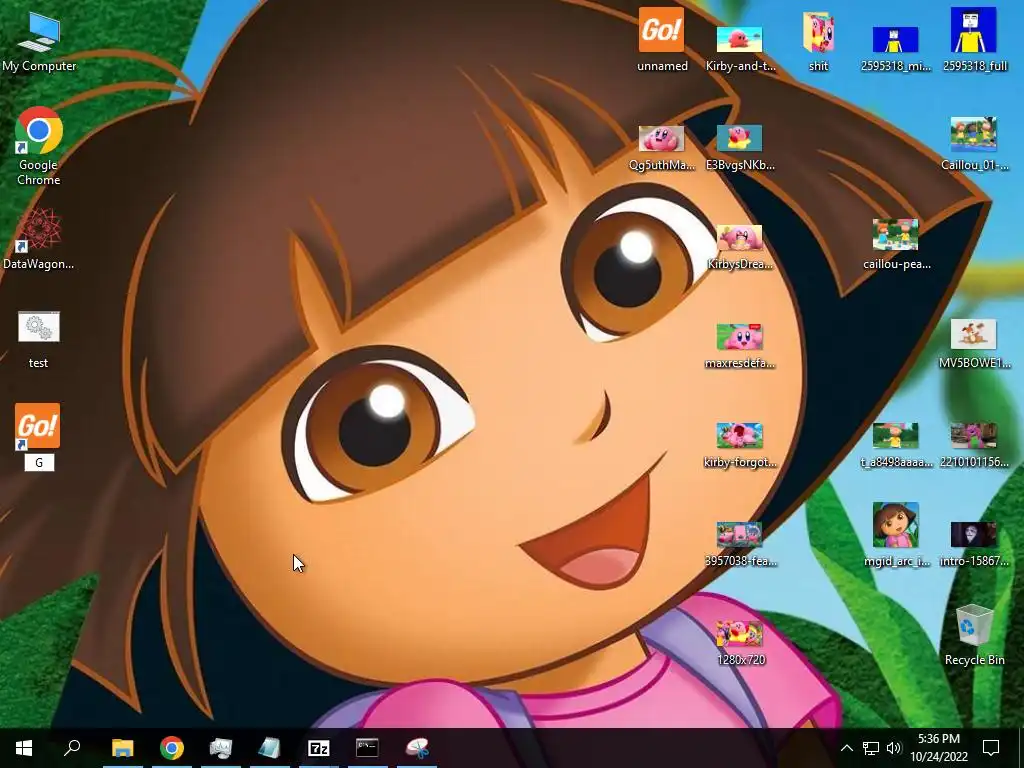Select the DataWagon shortcut icon
The image size is (1024, 768).
[39, 238]
